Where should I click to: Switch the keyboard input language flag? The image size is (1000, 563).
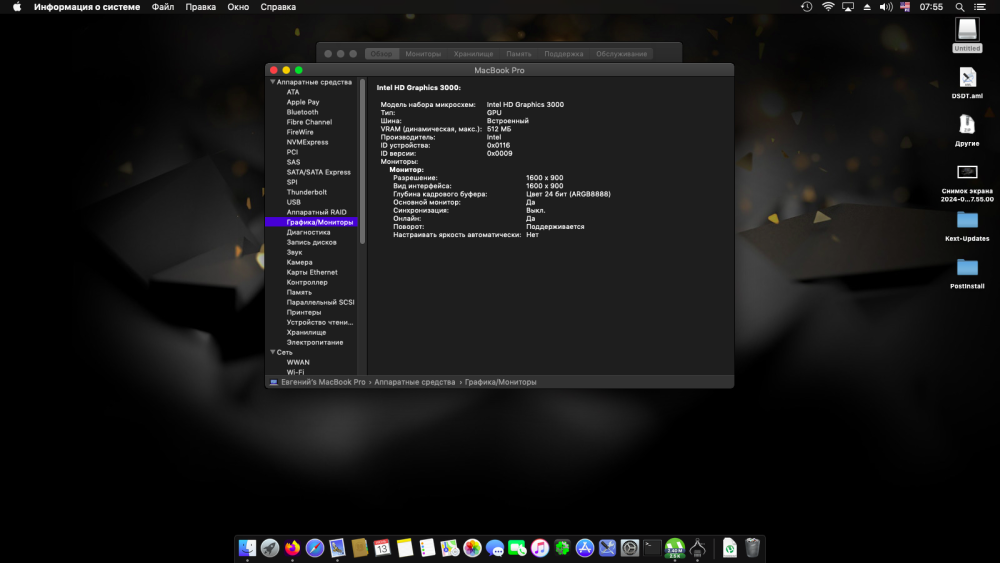click(905, 7)
